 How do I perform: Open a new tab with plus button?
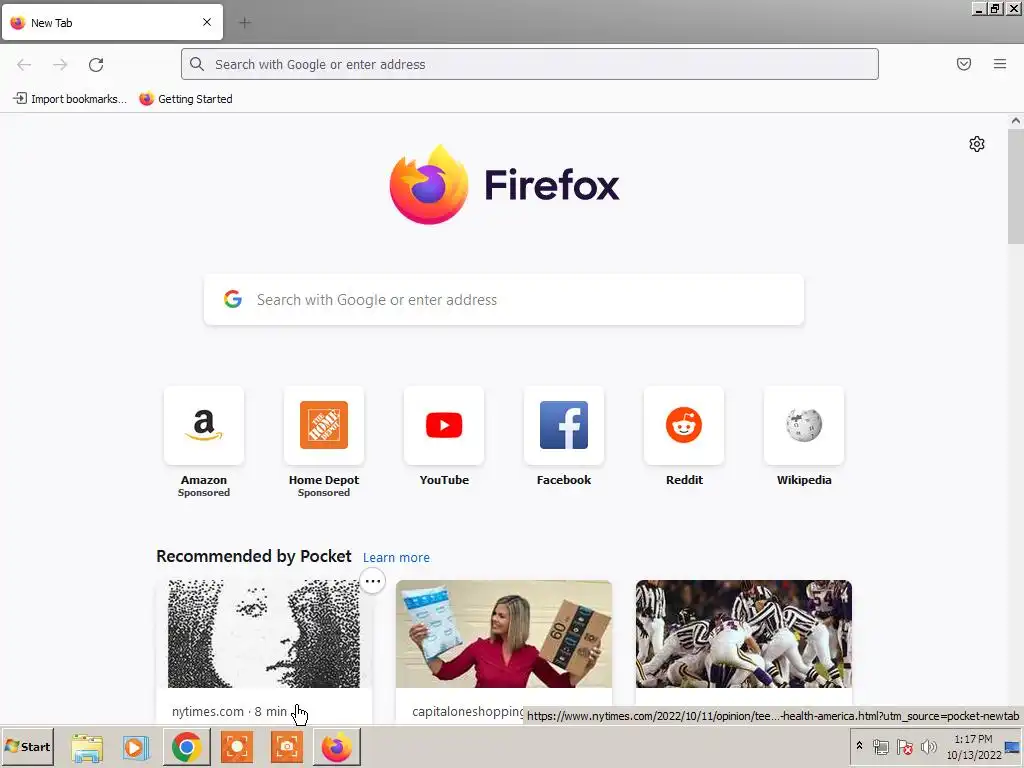(245, 23)
